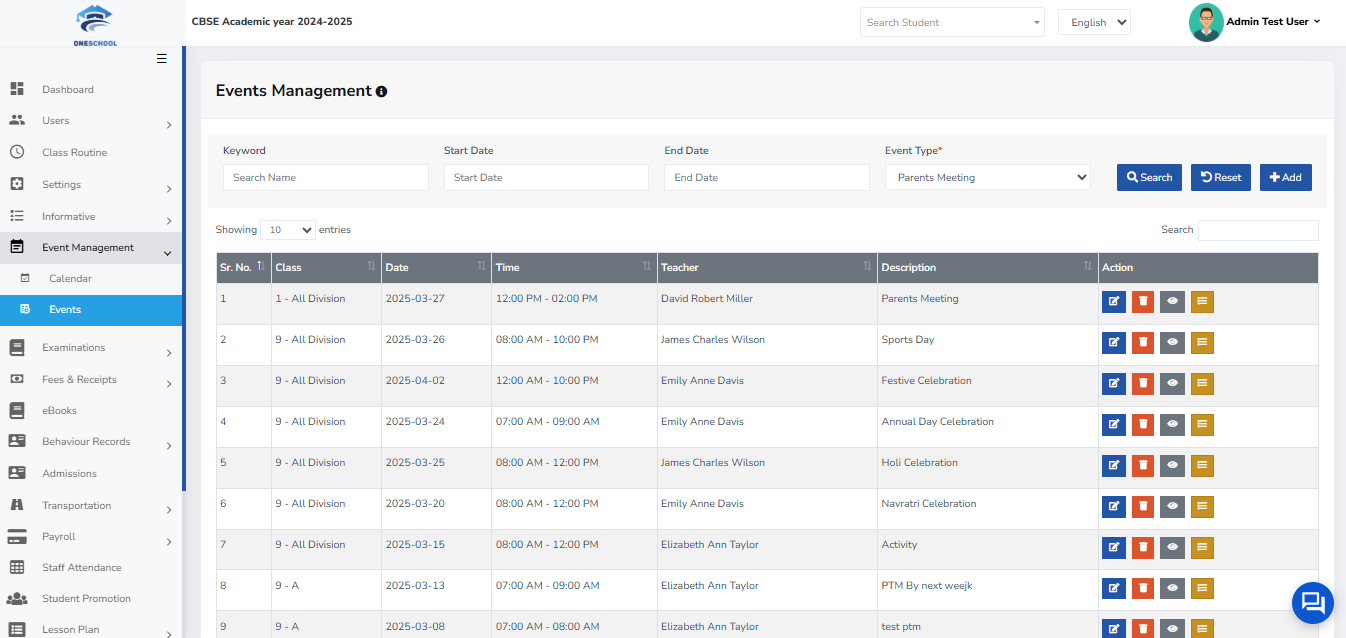View the Festive Celebration event details
This screenshot has height=638, width=1346.
[x=1172, y=384]
